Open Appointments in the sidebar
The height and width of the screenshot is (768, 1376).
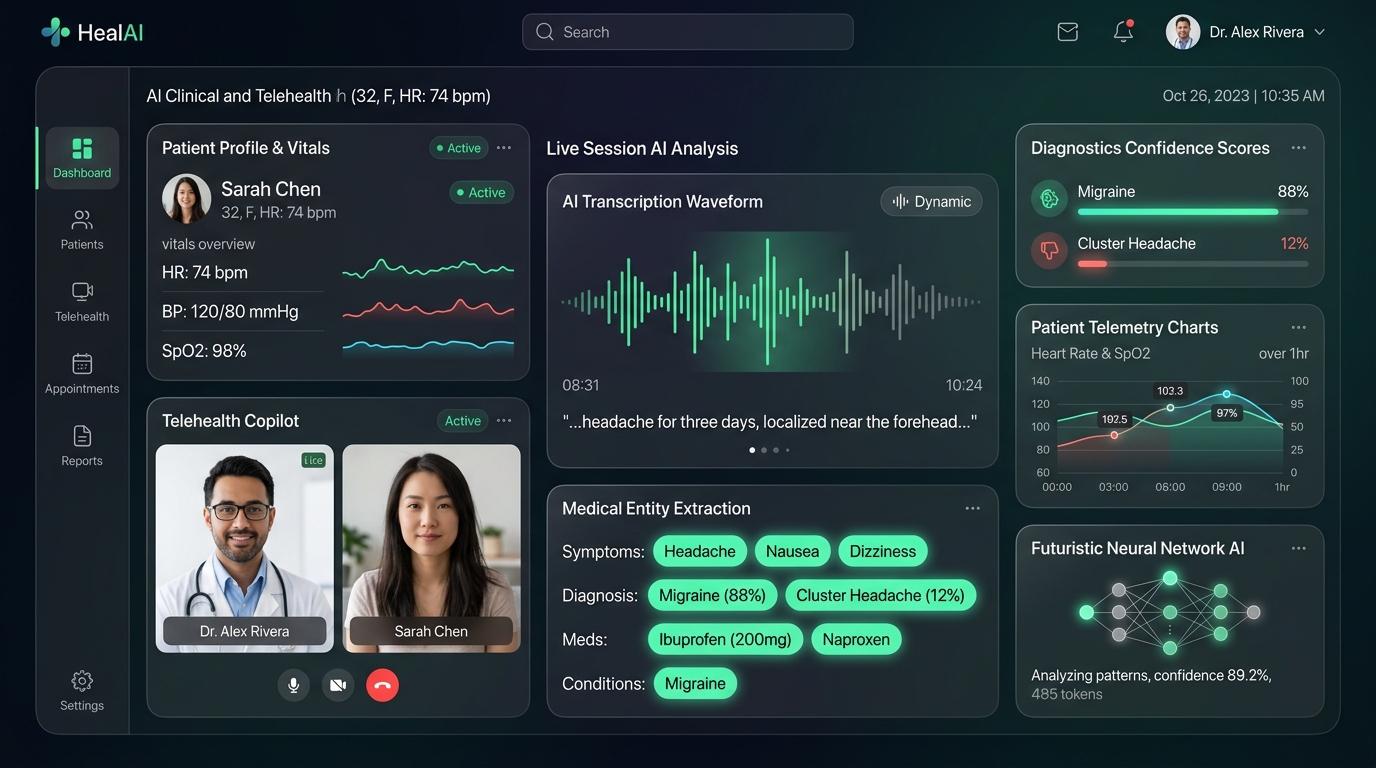click(x=82, y=374)
